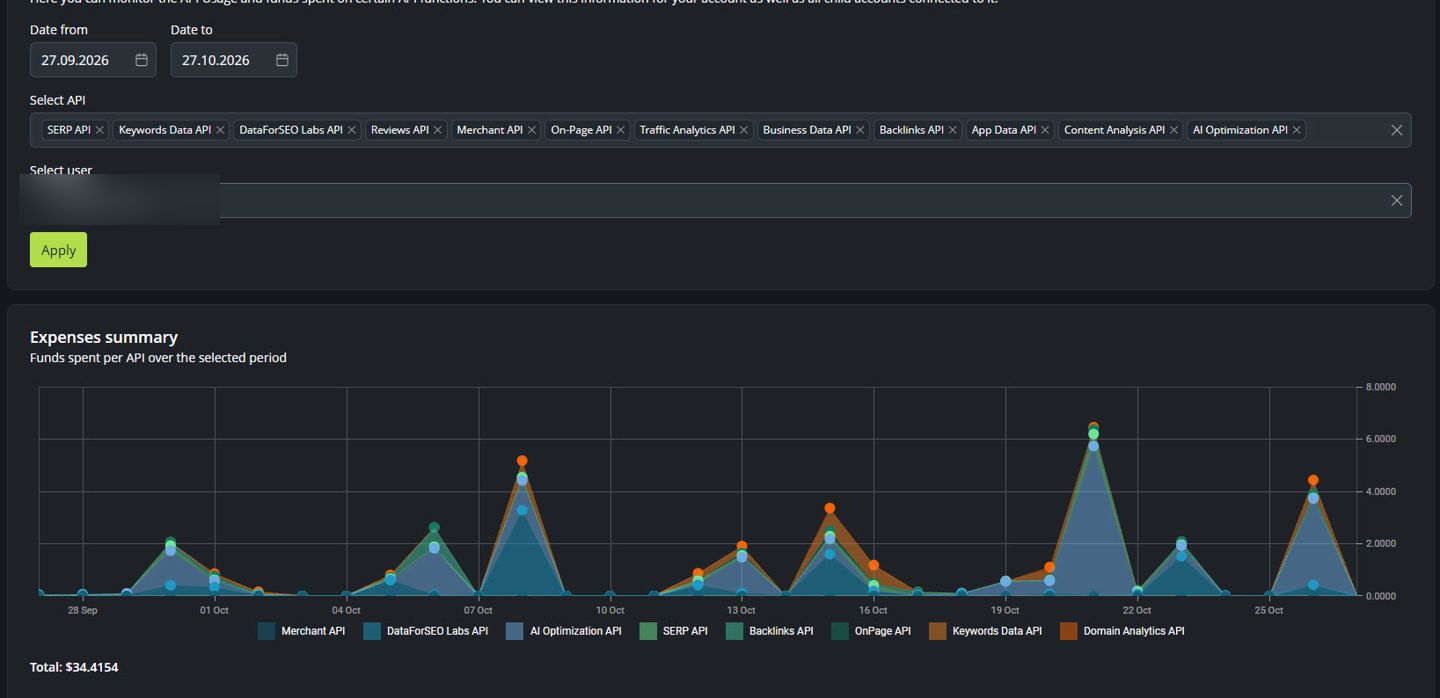This screenshot has height=698, width=1440.
Task: Toggle Keywords Data API legend swatch
Action: [x=938, y=631]
